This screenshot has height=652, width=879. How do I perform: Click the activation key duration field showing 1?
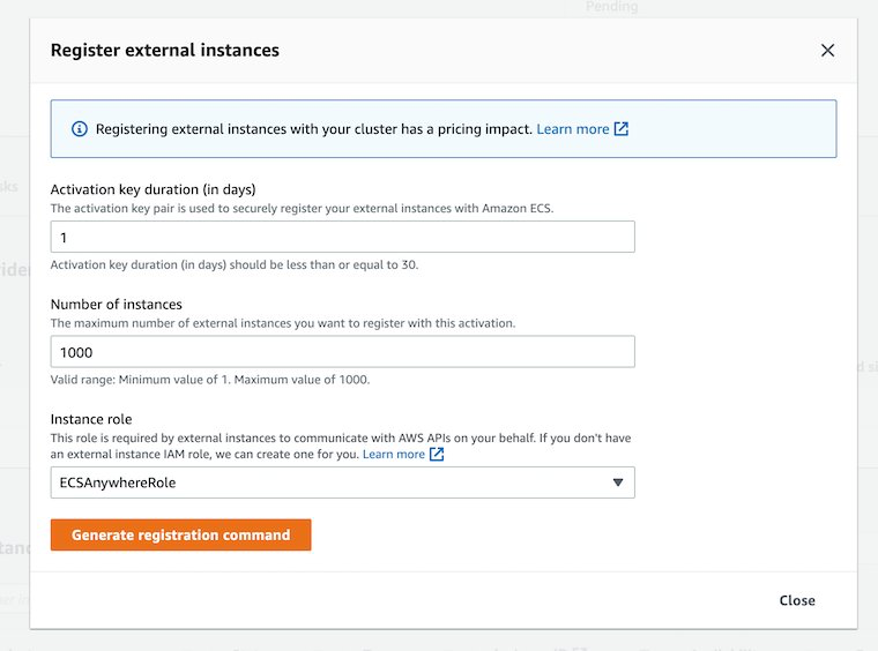(x=342, y=236)
